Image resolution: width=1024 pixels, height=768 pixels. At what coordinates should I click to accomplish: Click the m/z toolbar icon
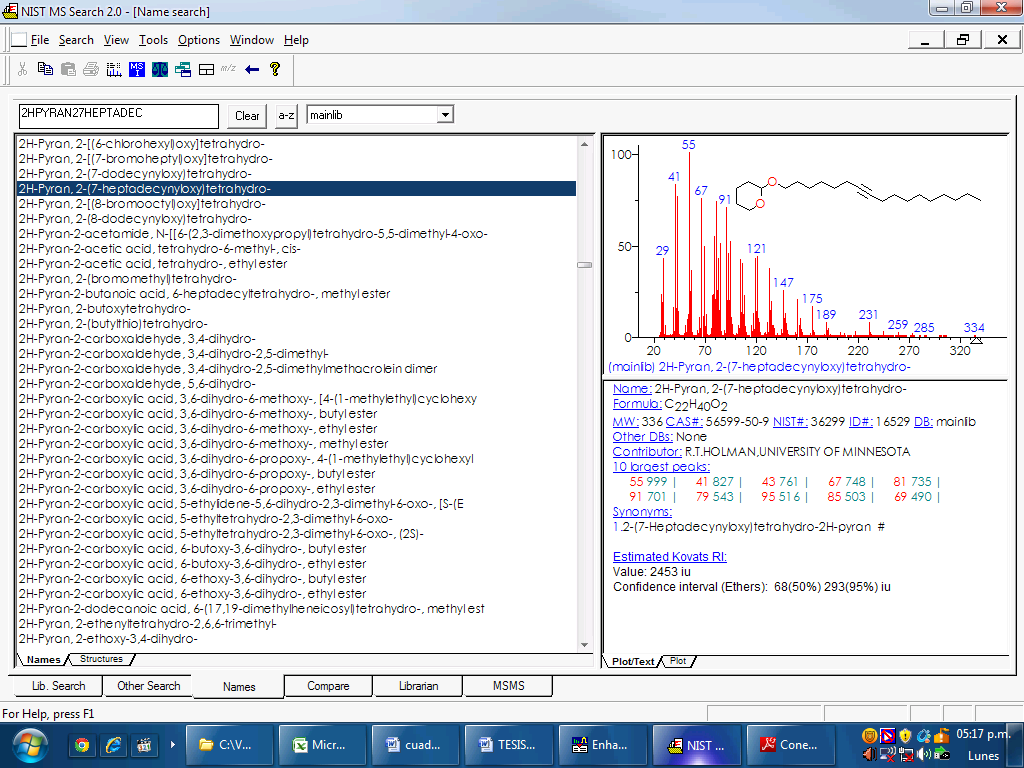point(228,68)
